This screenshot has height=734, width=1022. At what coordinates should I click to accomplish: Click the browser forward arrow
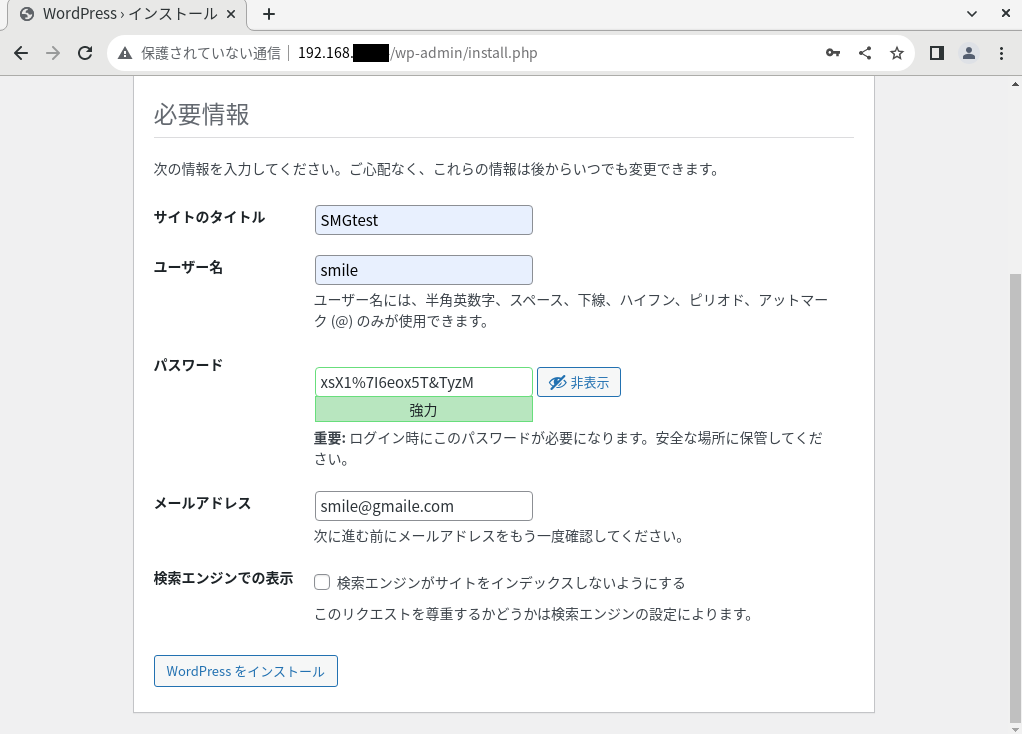pyautogui.click(x=53, y=53)
